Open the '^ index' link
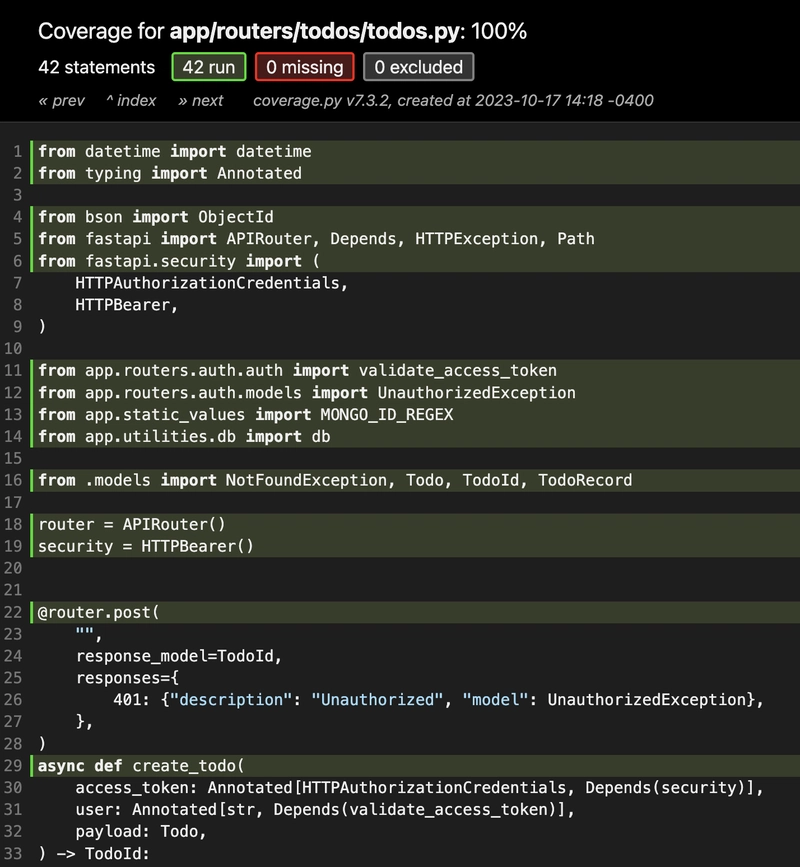The height and width of the screenshot is (867, 800). click(131, 101)
